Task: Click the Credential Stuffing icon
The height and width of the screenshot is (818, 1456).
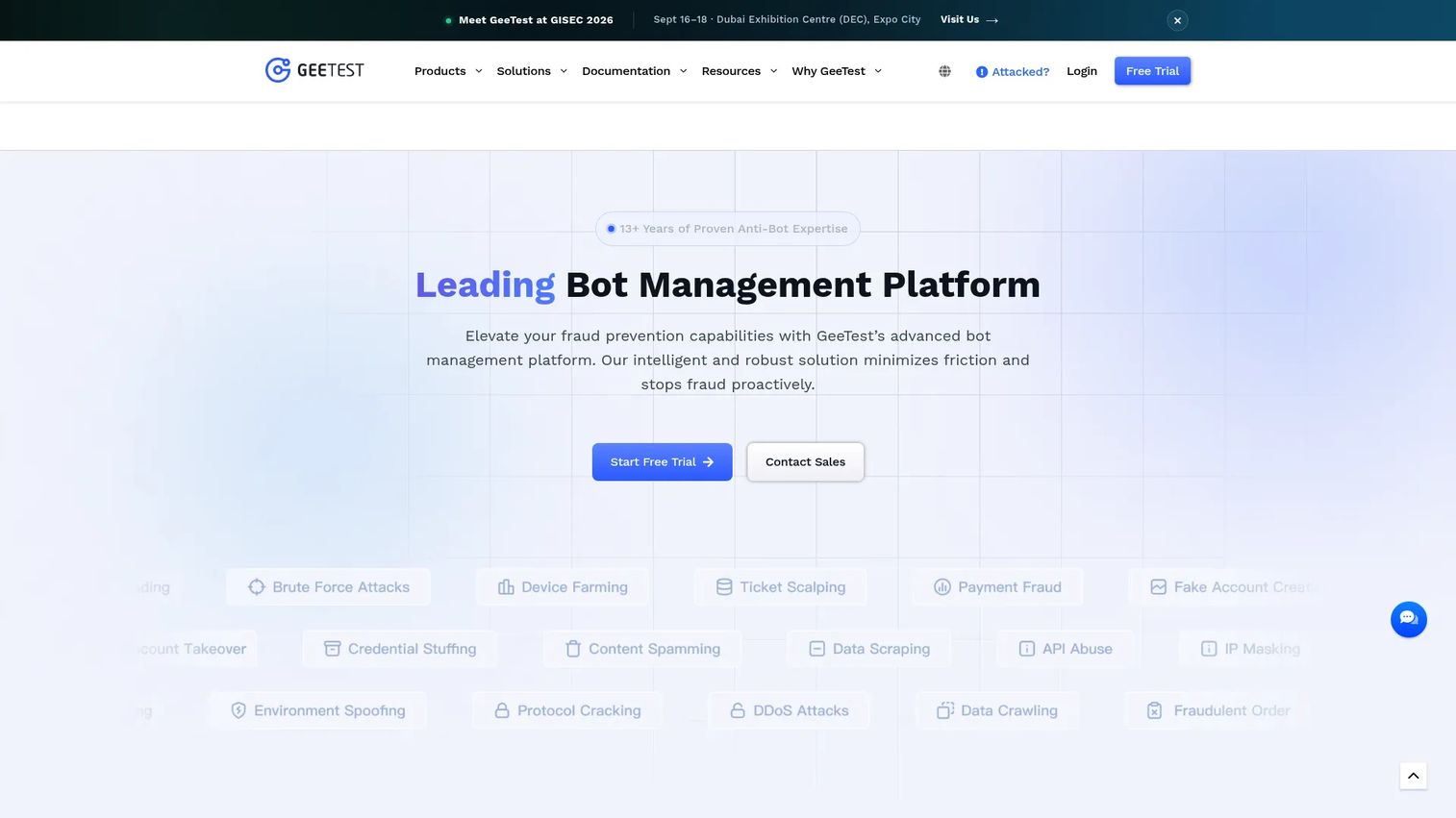Action: pos(333,649)
